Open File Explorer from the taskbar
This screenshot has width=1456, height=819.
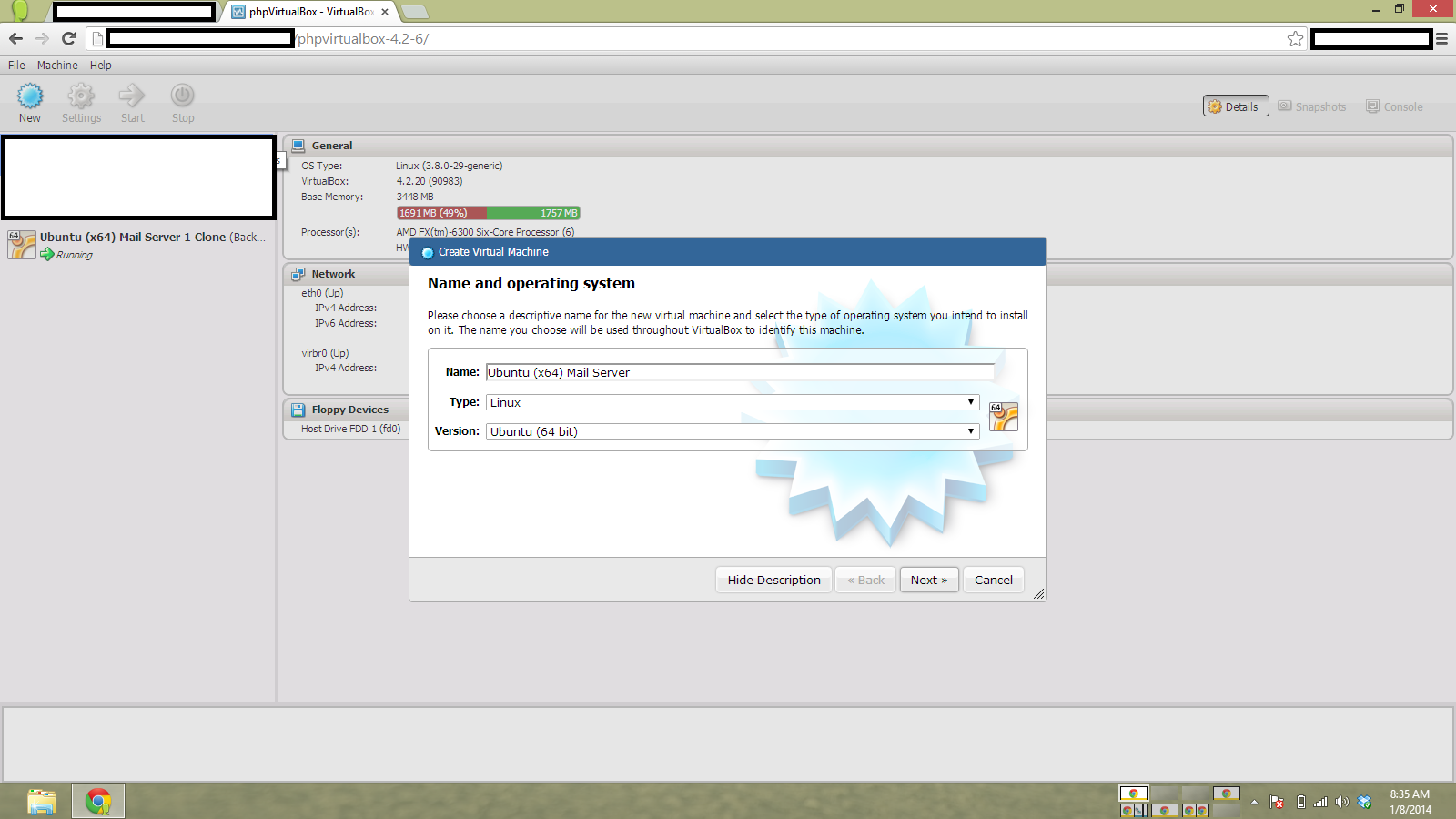click(41, 802)
